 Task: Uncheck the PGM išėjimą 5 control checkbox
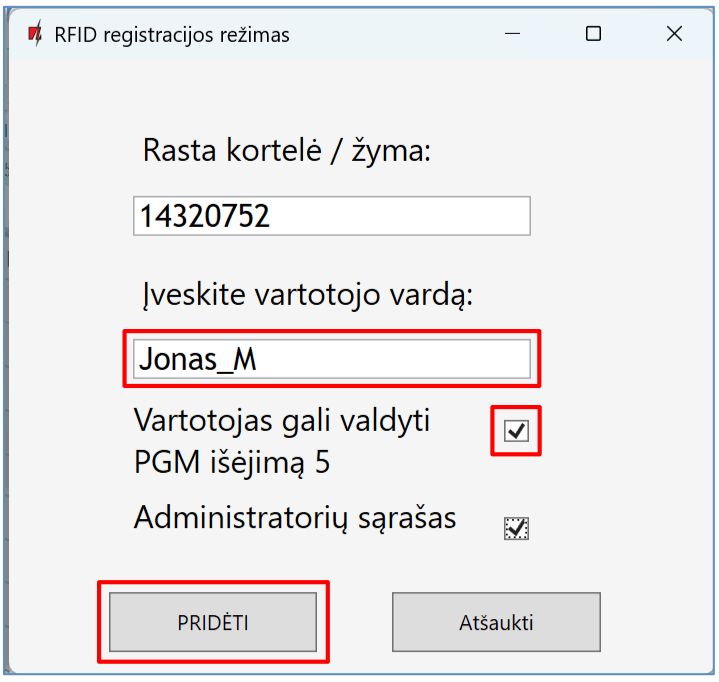[516, 431]
